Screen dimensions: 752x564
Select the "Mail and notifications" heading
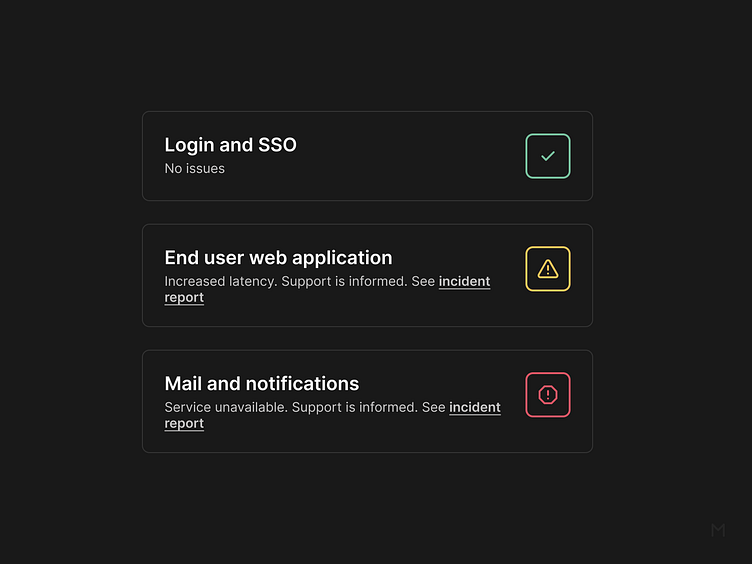[x=261, y=384]
